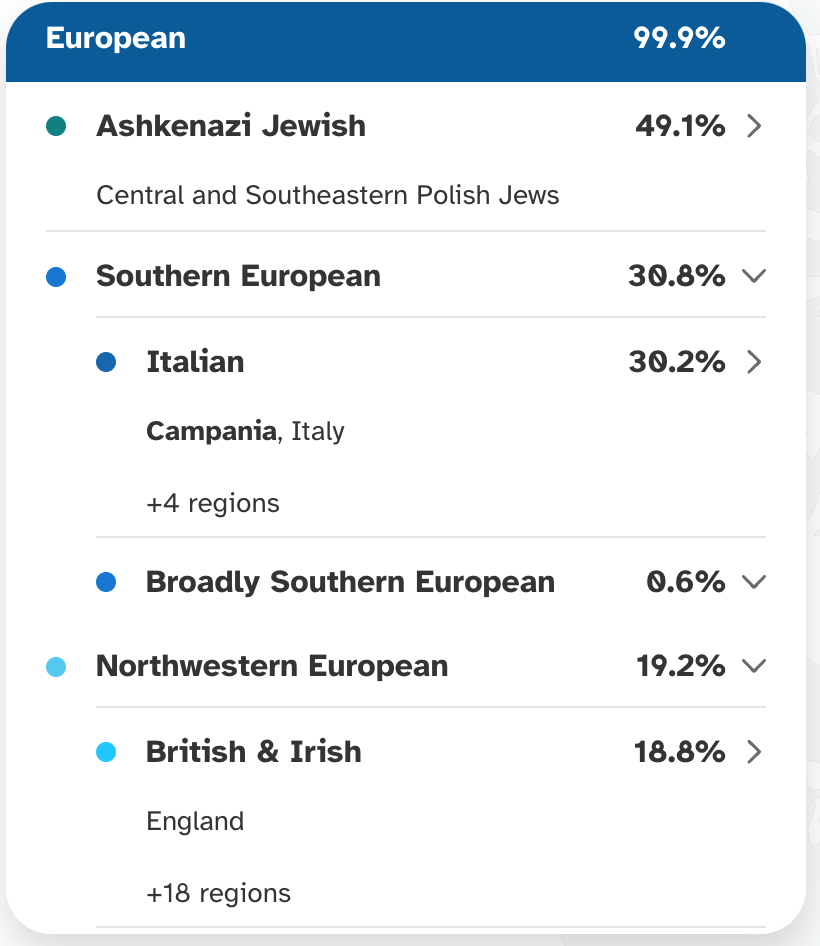Screen dimensions: 820x946
Task: Expand Broadly Southern European chevron
Action: point(754,582)
